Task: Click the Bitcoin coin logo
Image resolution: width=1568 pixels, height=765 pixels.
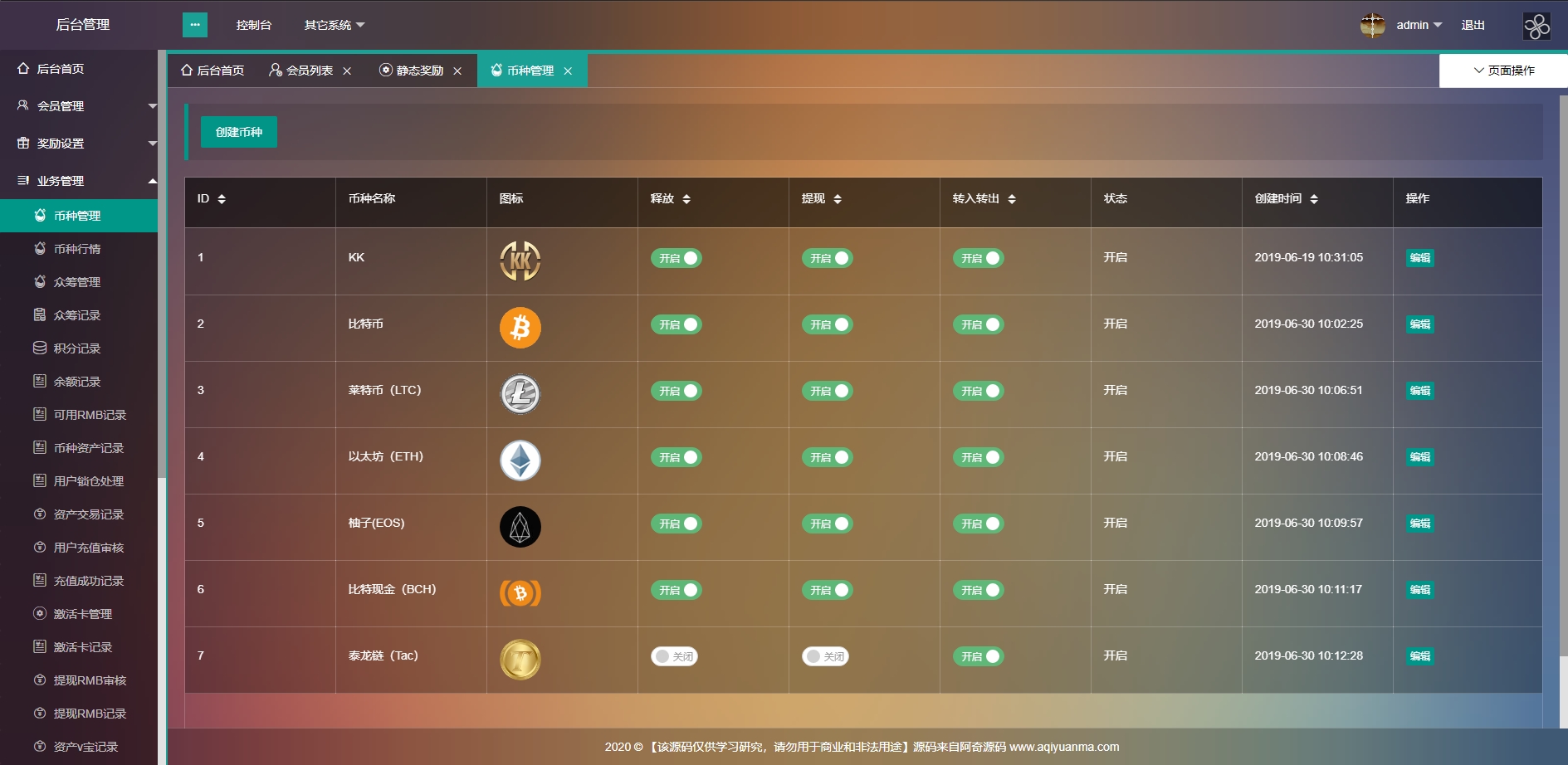Action: (x=520, y=328)
